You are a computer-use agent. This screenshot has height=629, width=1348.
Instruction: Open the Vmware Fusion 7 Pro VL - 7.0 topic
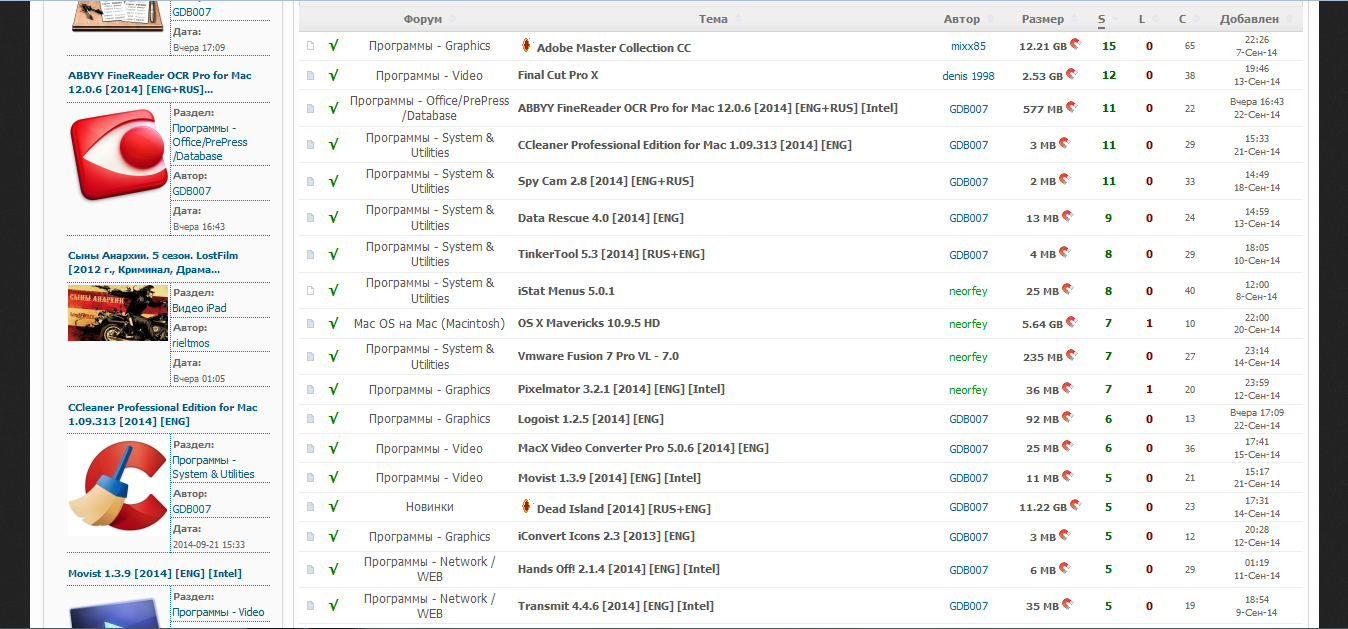pyautogui.click(x=598, y=356)
